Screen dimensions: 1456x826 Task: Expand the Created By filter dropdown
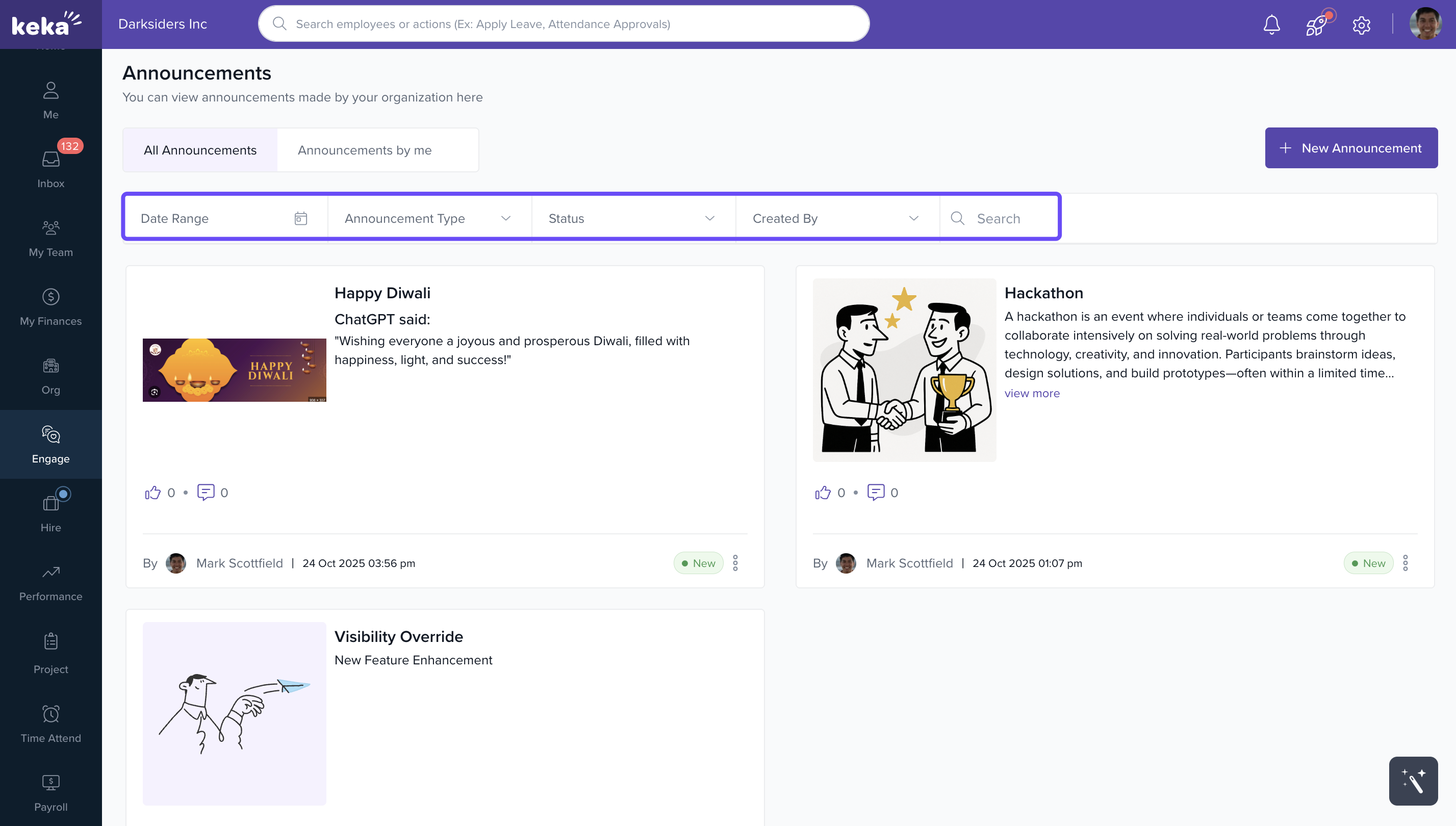click(837, 218)
